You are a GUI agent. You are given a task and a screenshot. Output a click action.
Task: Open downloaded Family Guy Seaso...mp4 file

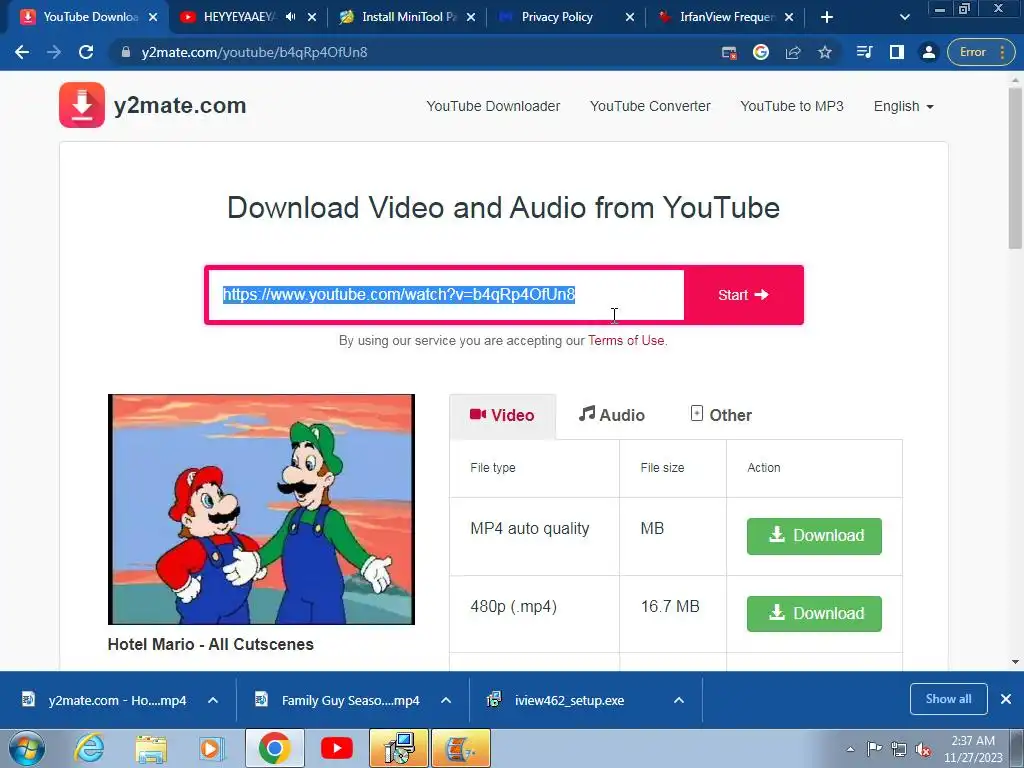[338, 700]
